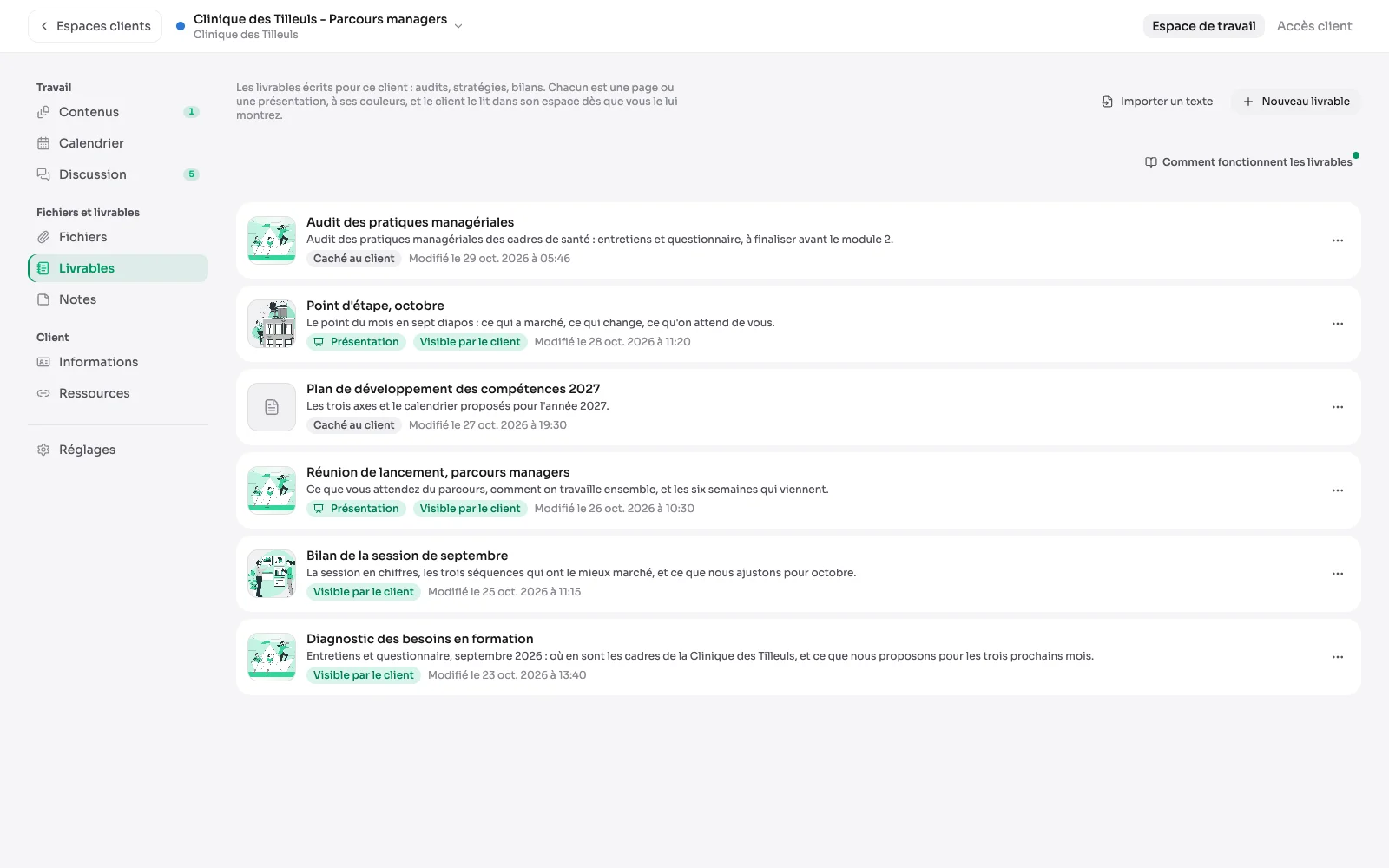Open 'Plan de développement des compétences 2027' title
1389x868 pixels.
pyautogui.click(x=453, y=389)
